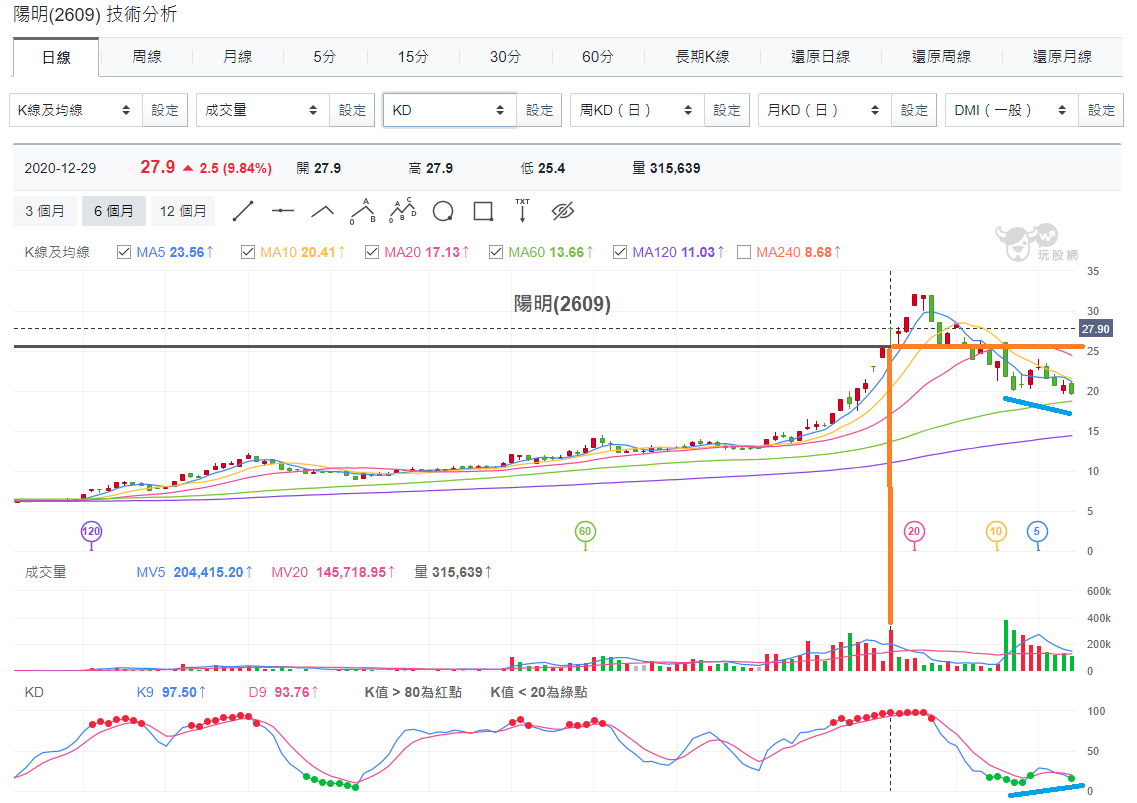The width and height of the screenshot is (1137, 803).
Task: Click the 5 moving average marker
Action: pyautogui.click(x=1038, y=532)
